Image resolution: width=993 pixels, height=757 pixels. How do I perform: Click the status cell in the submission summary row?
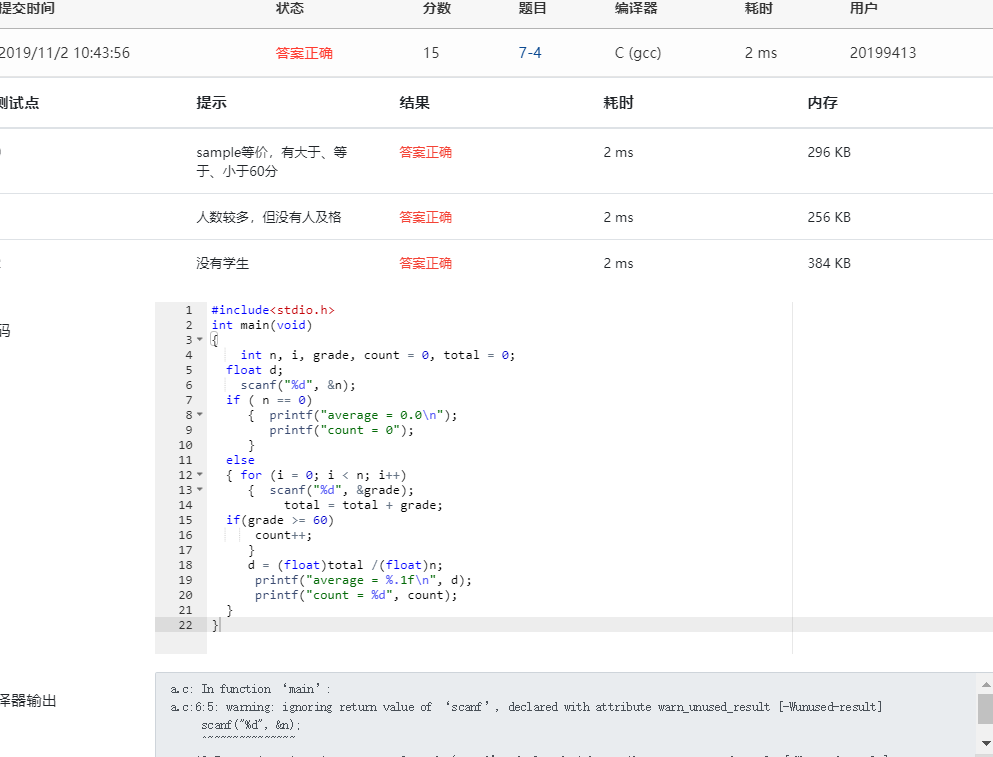304,53
